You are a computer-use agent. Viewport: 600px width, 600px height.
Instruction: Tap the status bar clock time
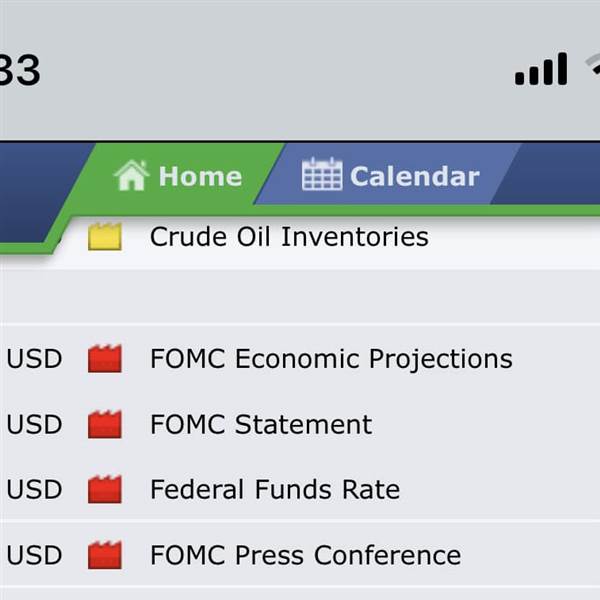pos(20,70)
